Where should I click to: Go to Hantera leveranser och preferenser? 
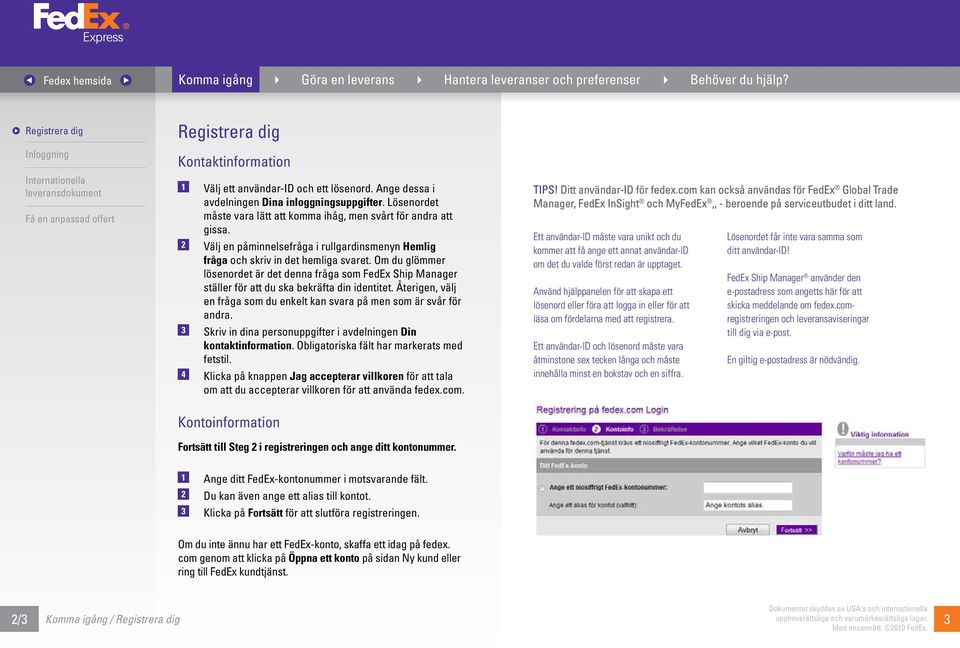pos(542,80)
